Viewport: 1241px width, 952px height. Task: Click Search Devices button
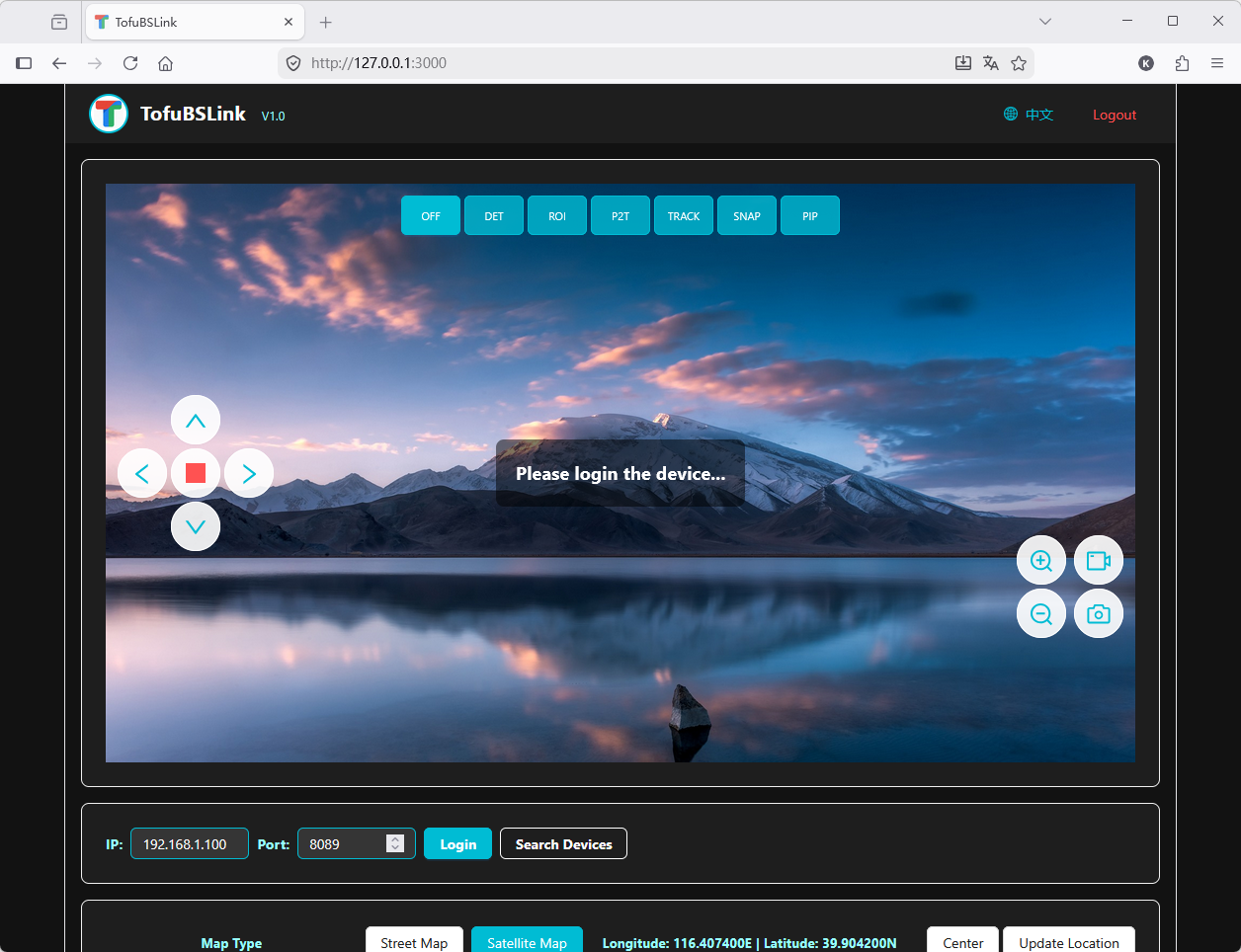point(563,844)
